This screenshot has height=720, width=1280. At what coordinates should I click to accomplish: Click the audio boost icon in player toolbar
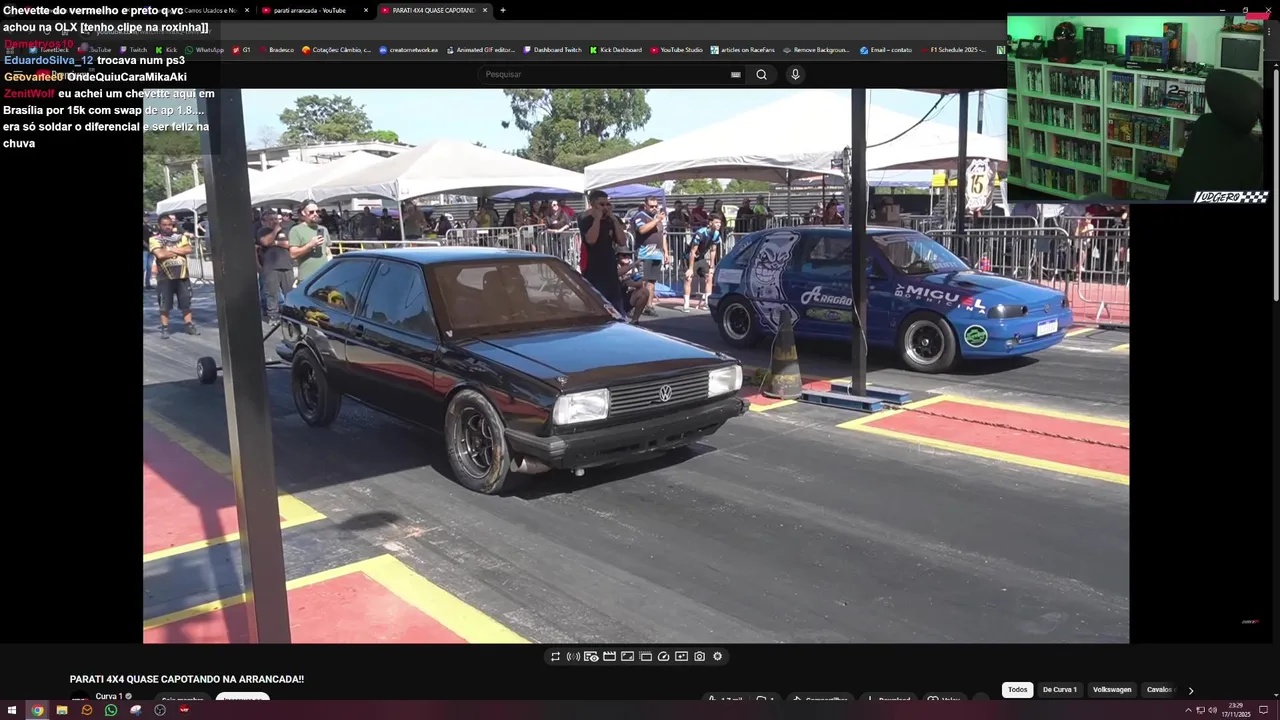tap(573, 657)
